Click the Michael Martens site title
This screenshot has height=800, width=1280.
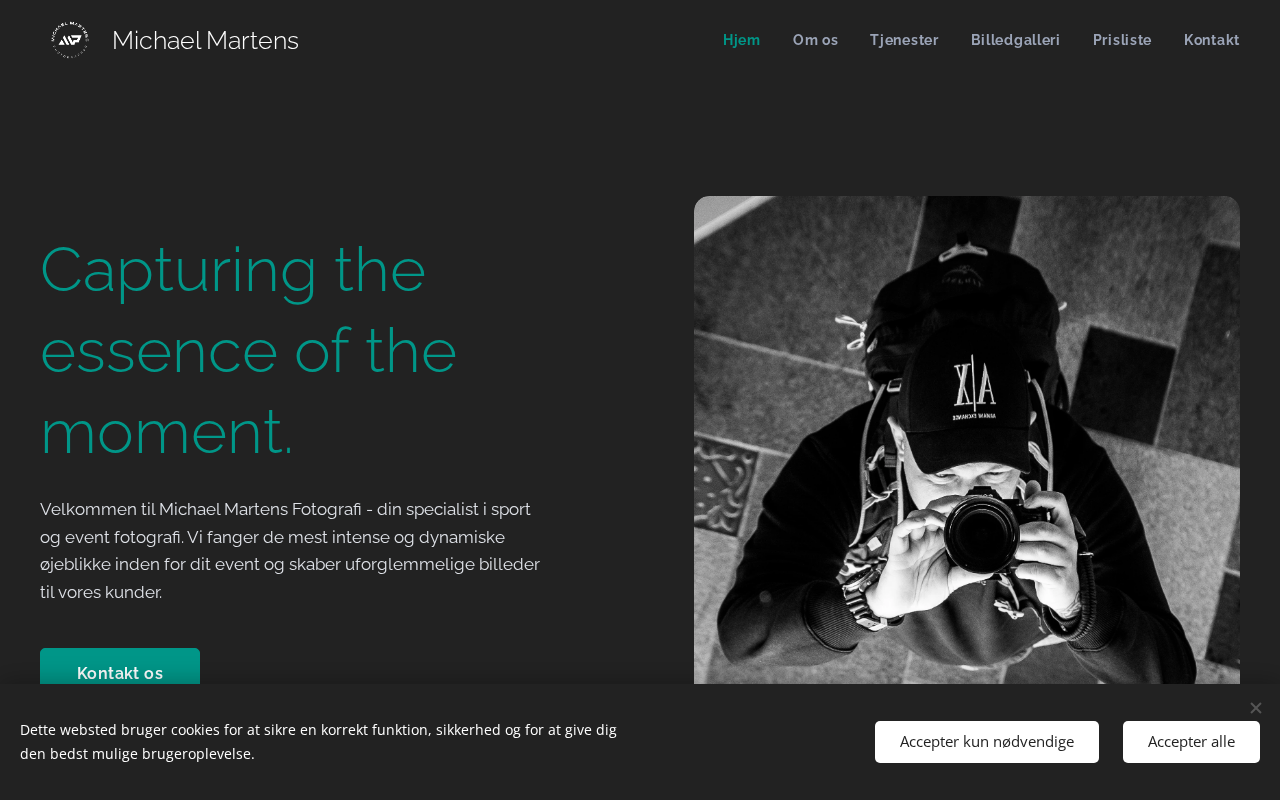click(x=205, y=40)
